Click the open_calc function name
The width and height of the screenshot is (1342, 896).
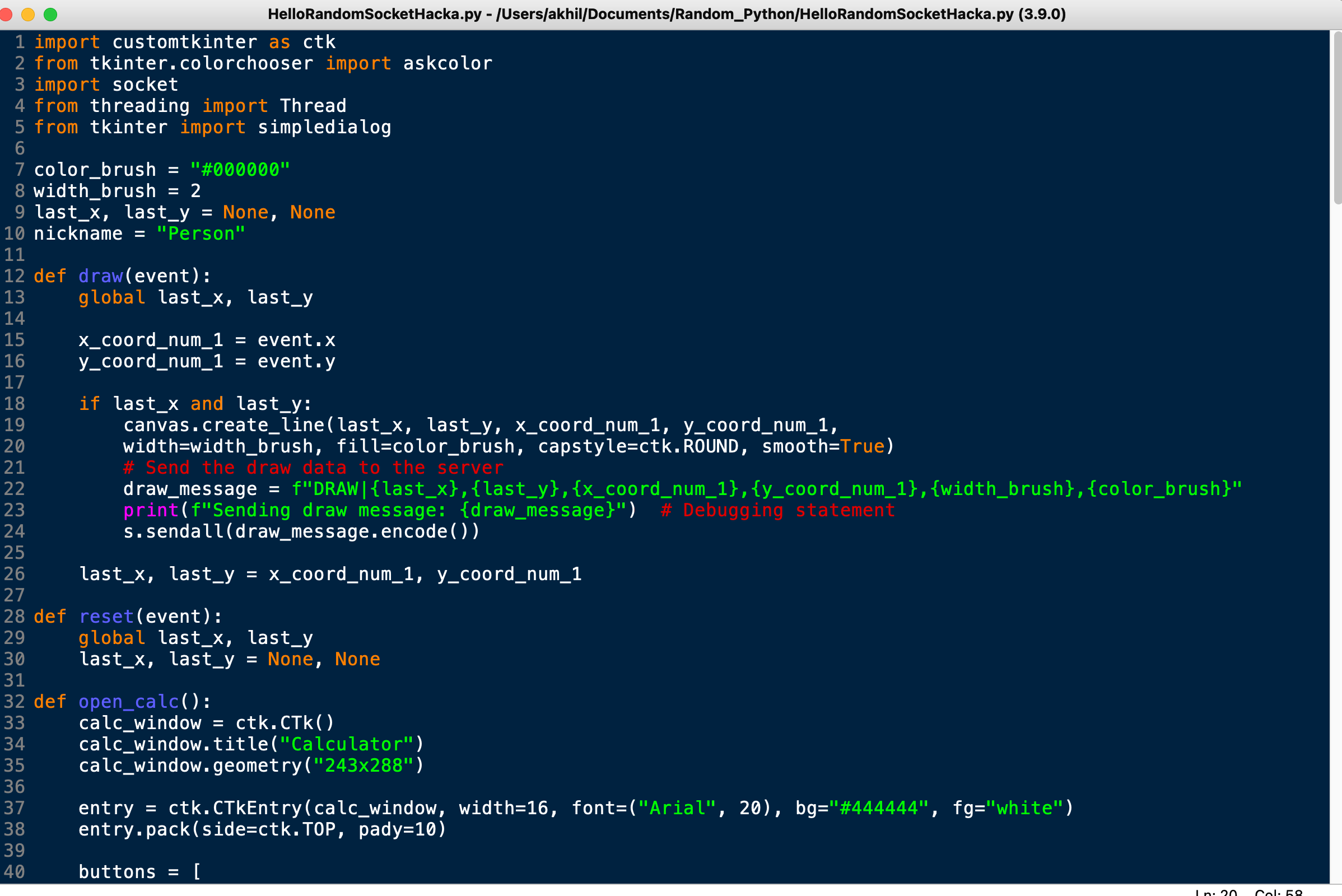pos(129,702)
